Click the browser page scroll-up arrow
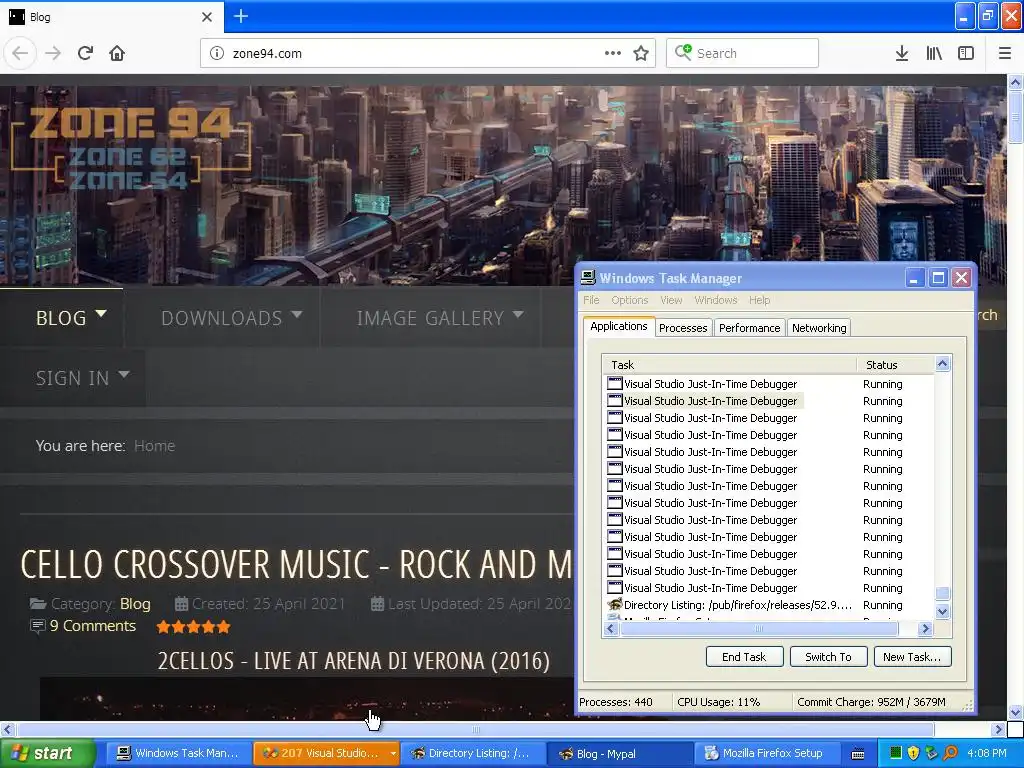 (x=1015, y=82)
